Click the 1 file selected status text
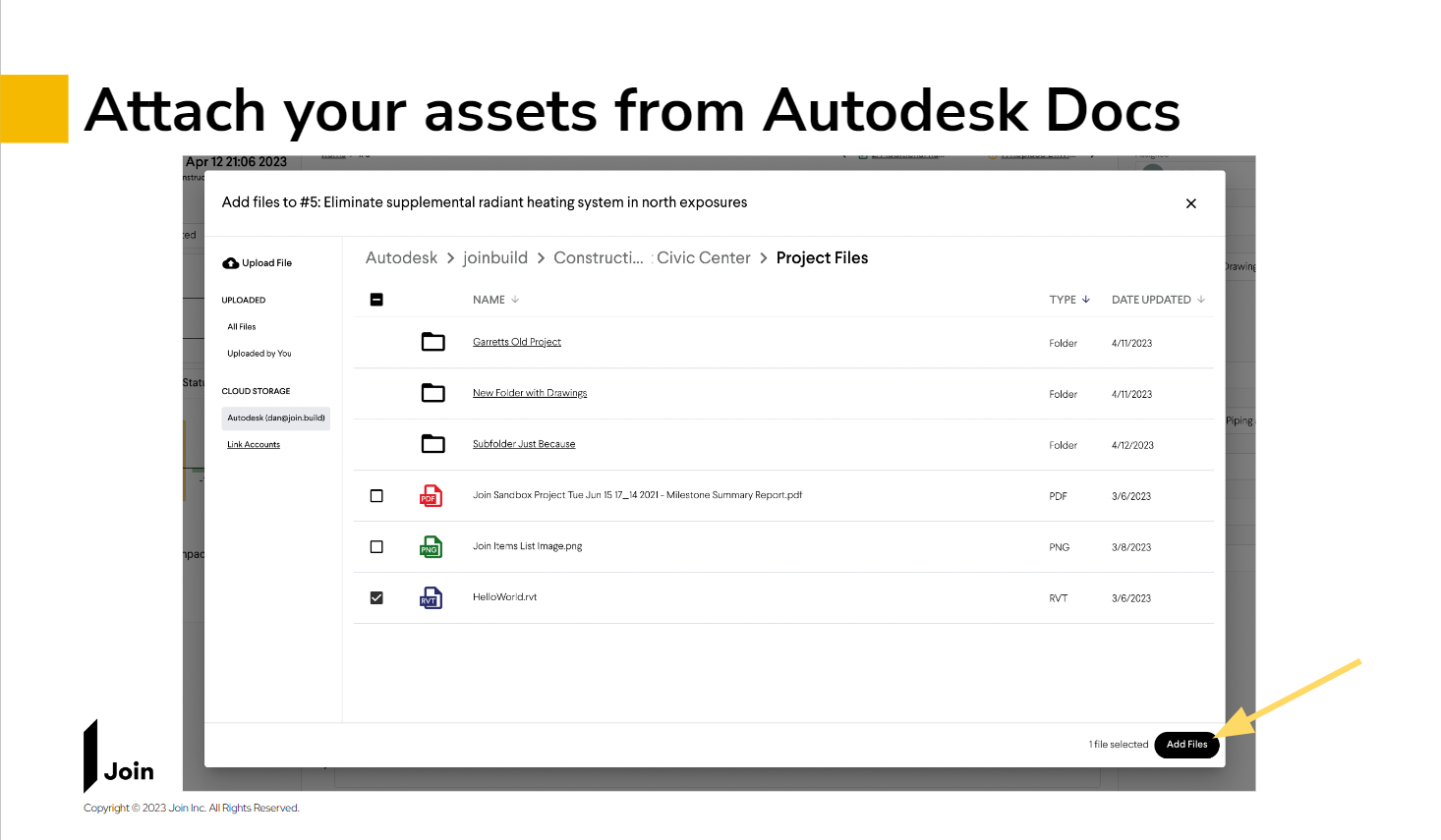Image resolution: width=1441 pixels, height=840 pixels. coord(1119,745)
